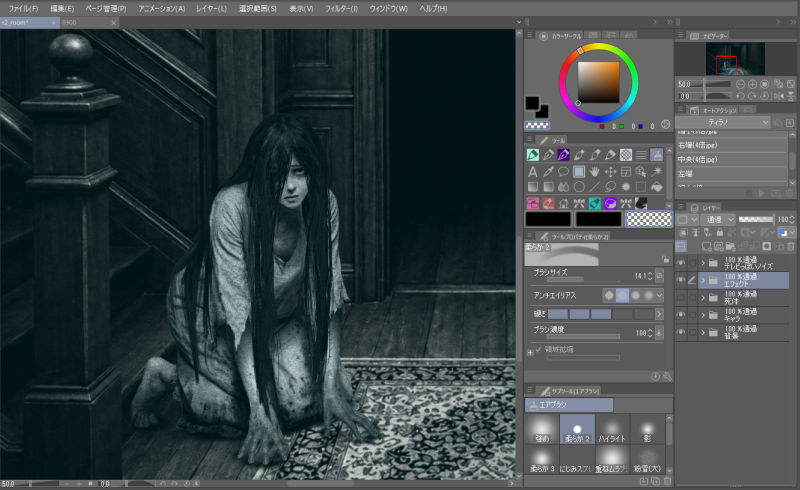Image resolution: width=800 pixels, height=490 pixels.
Task: Click the エアブラシ sub tool group tab
Action: coord(569,405)
